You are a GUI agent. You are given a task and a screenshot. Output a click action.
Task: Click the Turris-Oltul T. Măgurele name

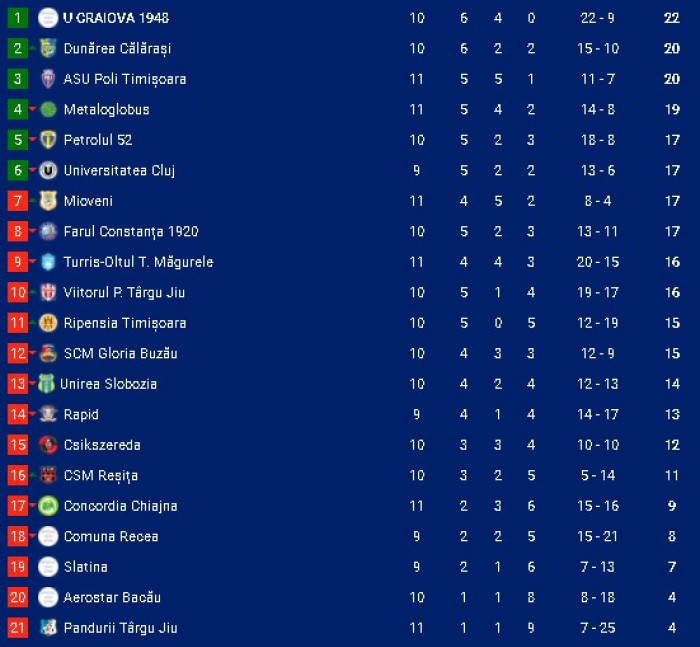[138, 262]
